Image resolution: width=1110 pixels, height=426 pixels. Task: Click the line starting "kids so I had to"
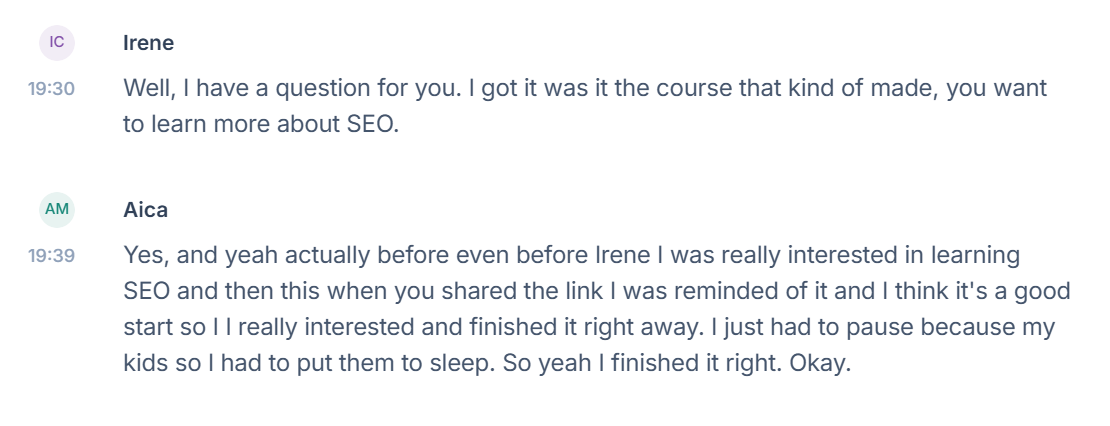tap(486, 363)
